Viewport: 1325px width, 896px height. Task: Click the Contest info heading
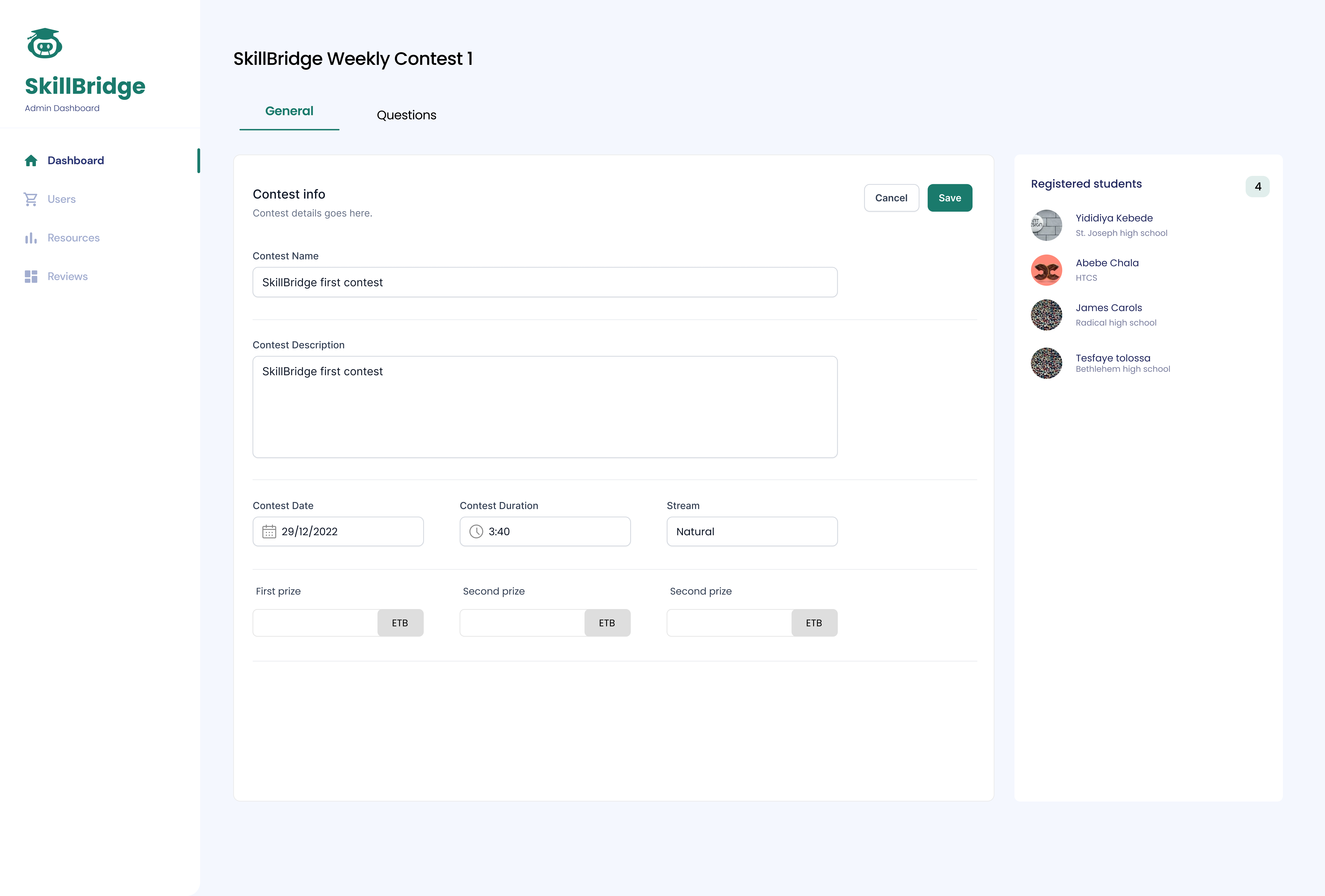[289, 194]
